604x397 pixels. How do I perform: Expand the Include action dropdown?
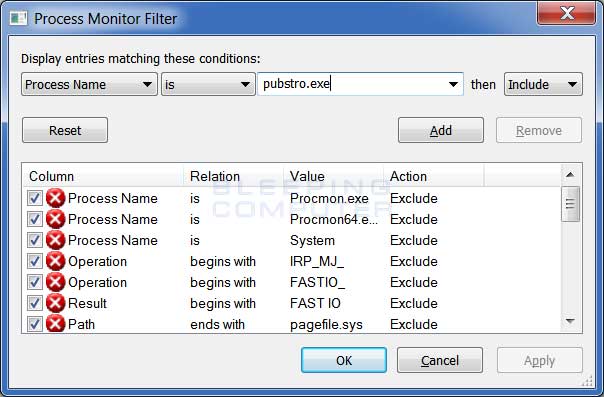pos(543,84)
